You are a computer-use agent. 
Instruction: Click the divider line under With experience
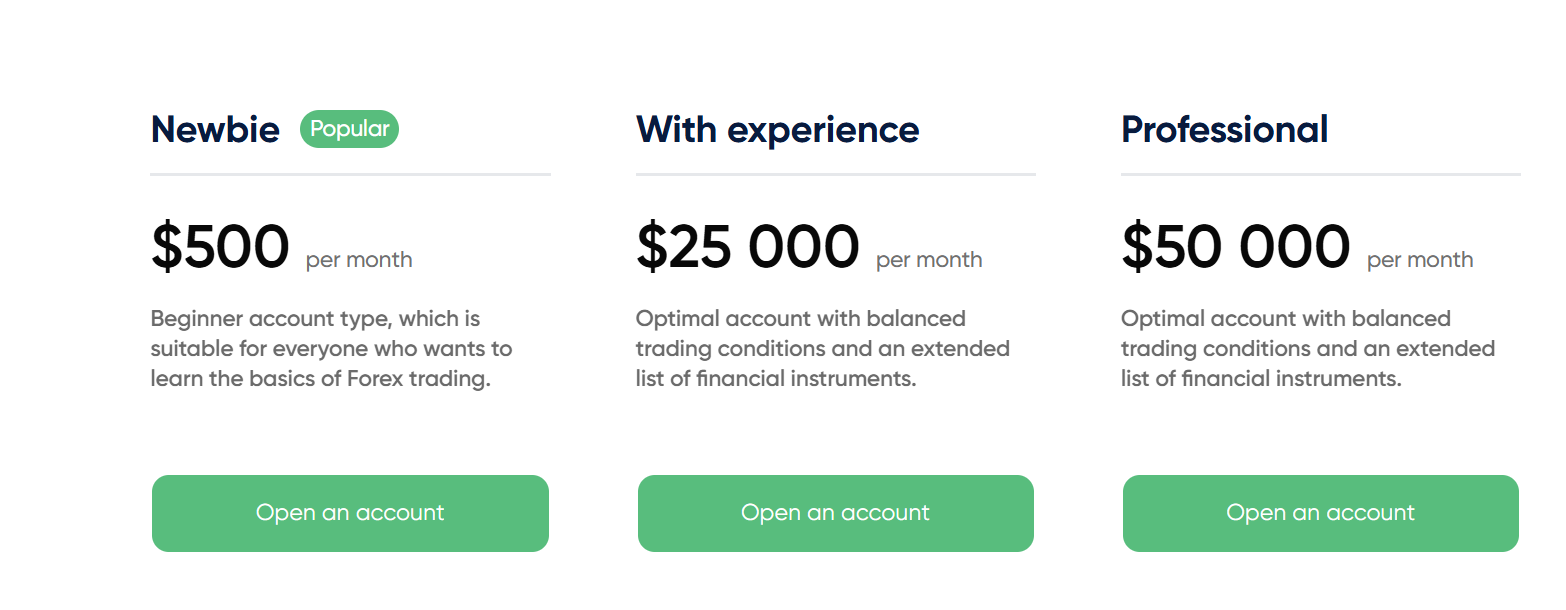[835, 174]
